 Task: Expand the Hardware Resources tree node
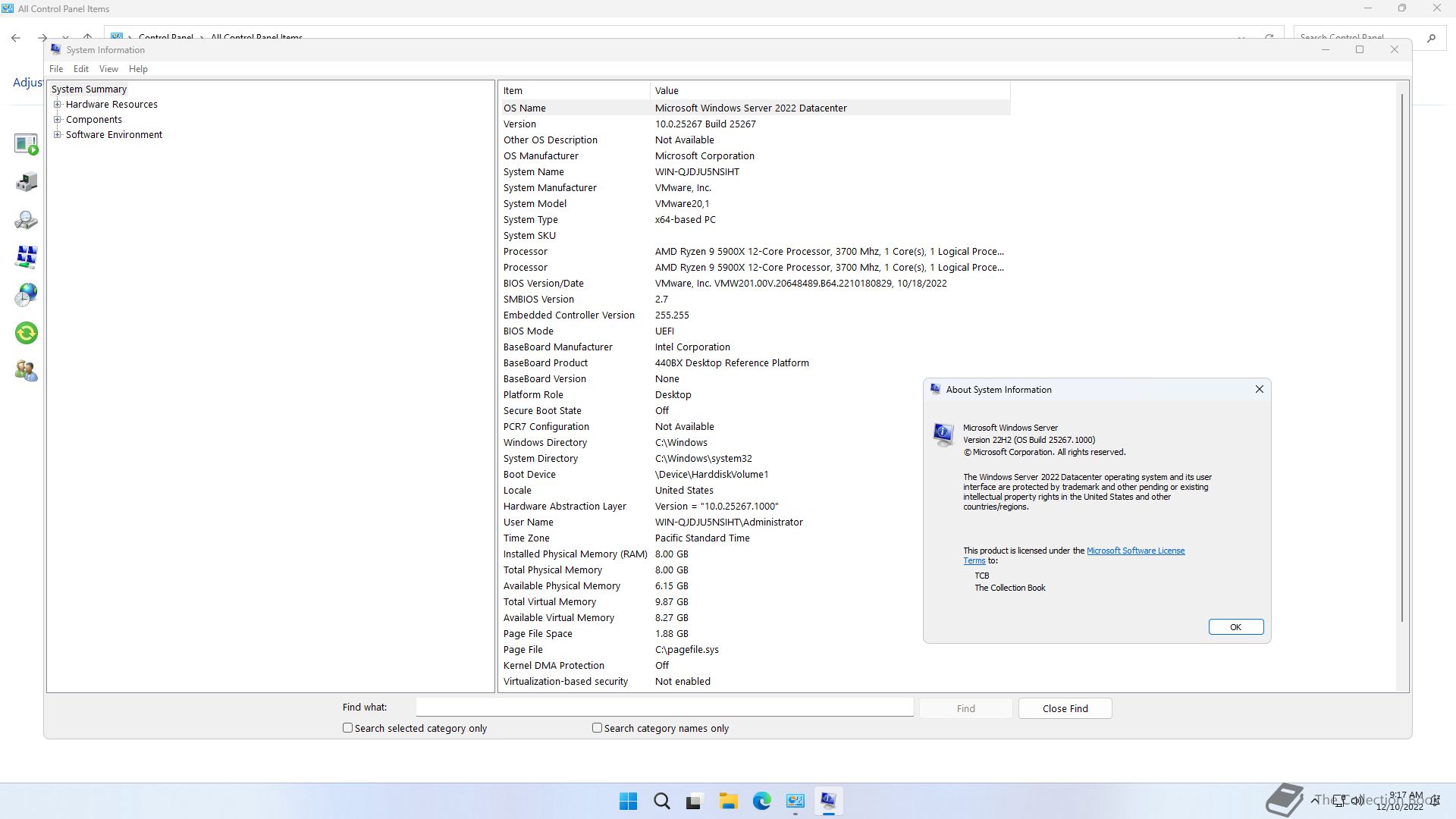coord(58,105)
